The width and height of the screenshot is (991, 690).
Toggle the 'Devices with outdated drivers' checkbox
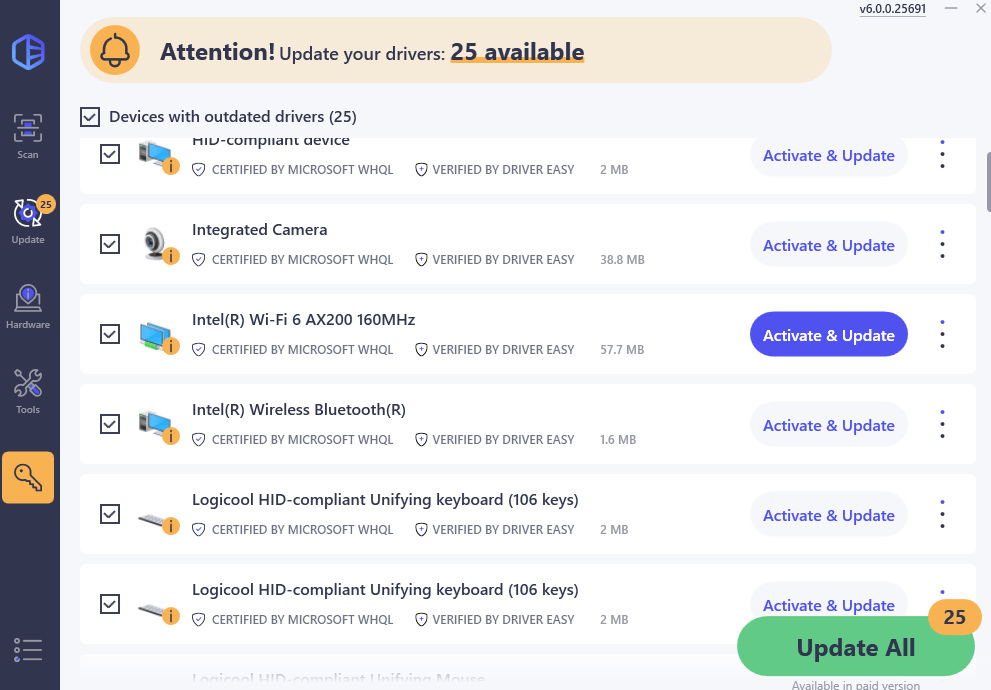click(90, 117)
